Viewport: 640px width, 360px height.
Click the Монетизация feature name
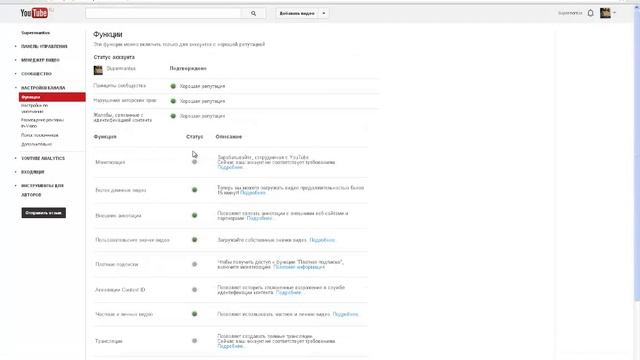pos(110,162)
